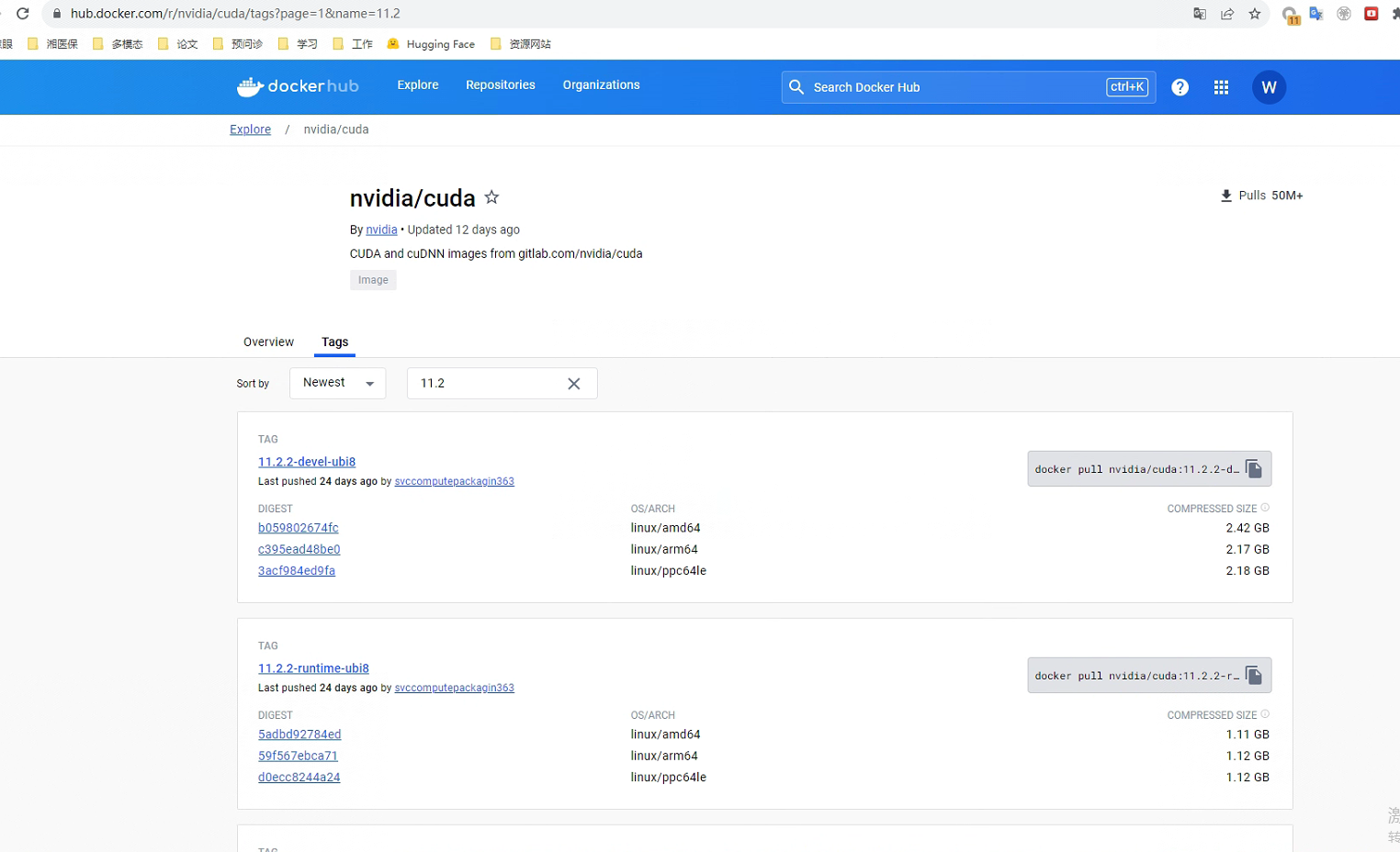Open the Sort by Newest dropdown
The width and height of the screenshot is (1400, 852).
337,383
